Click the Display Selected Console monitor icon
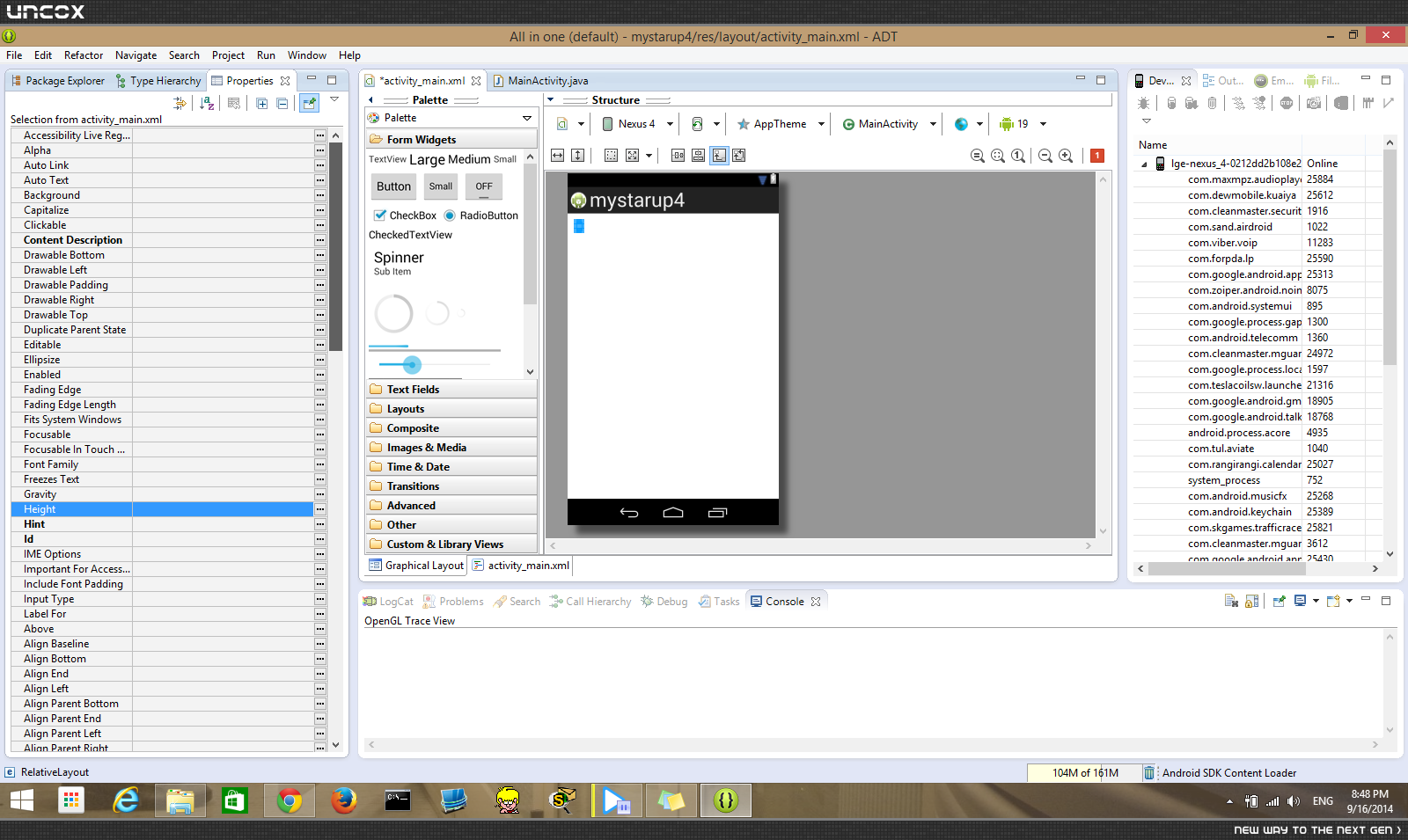 coord(1300,602)
